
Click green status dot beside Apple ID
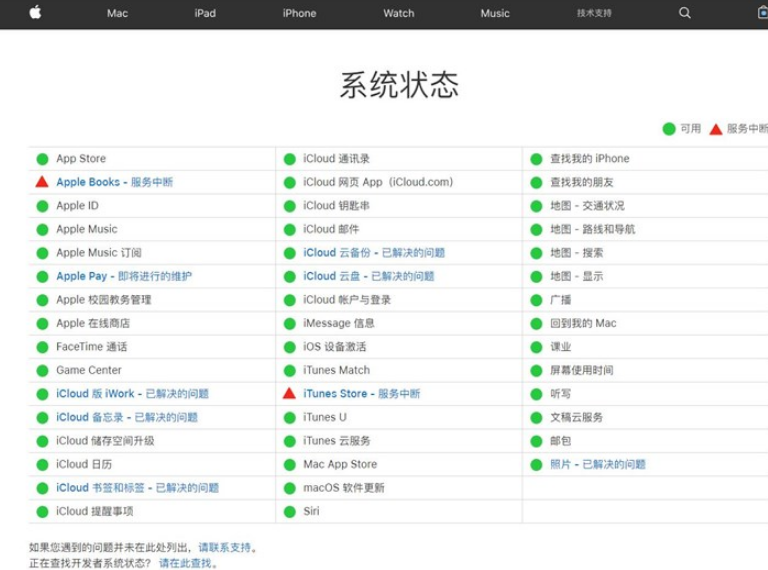pos(43,206)
